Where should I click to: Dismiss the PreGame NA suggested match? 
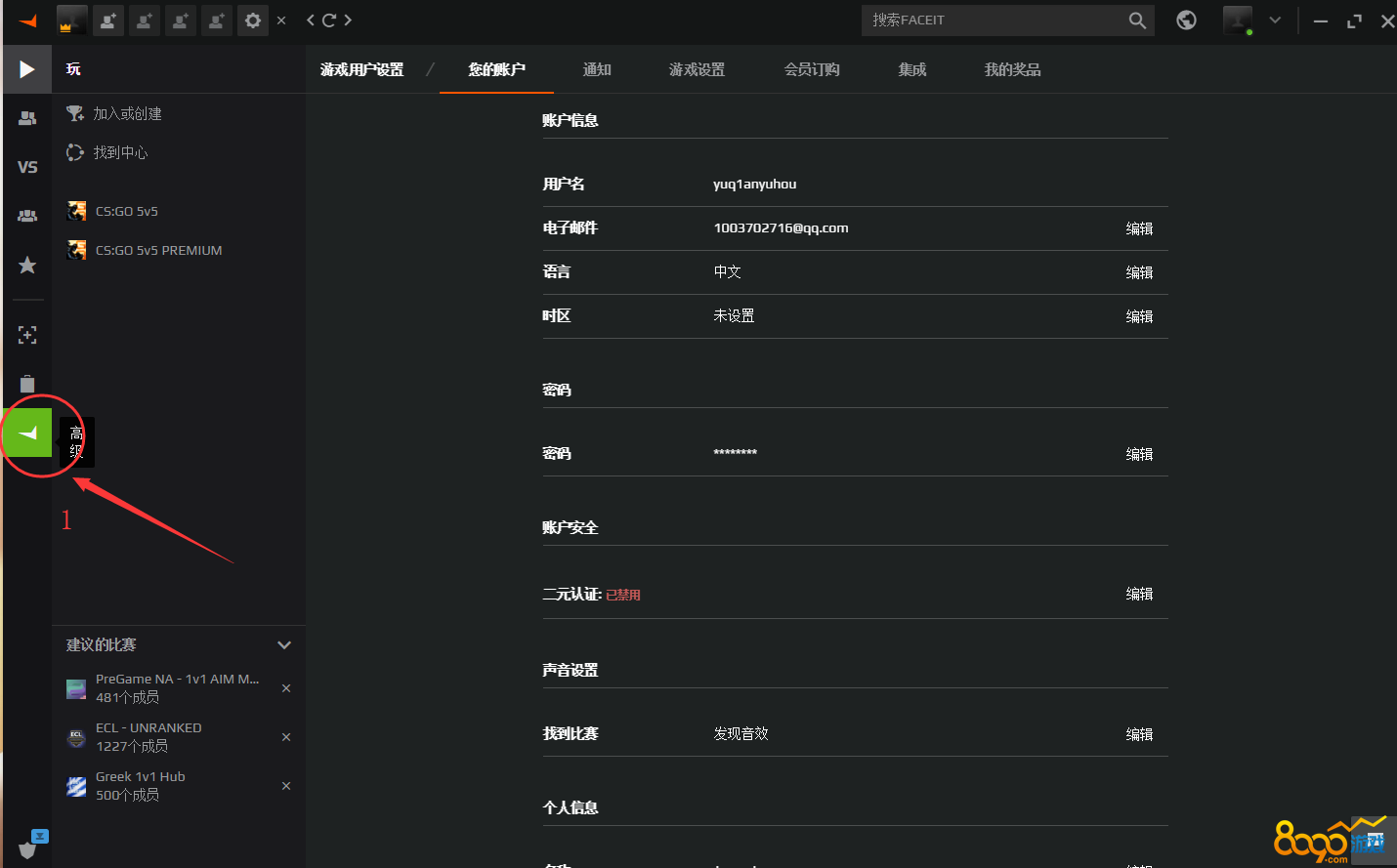[286, 688]
